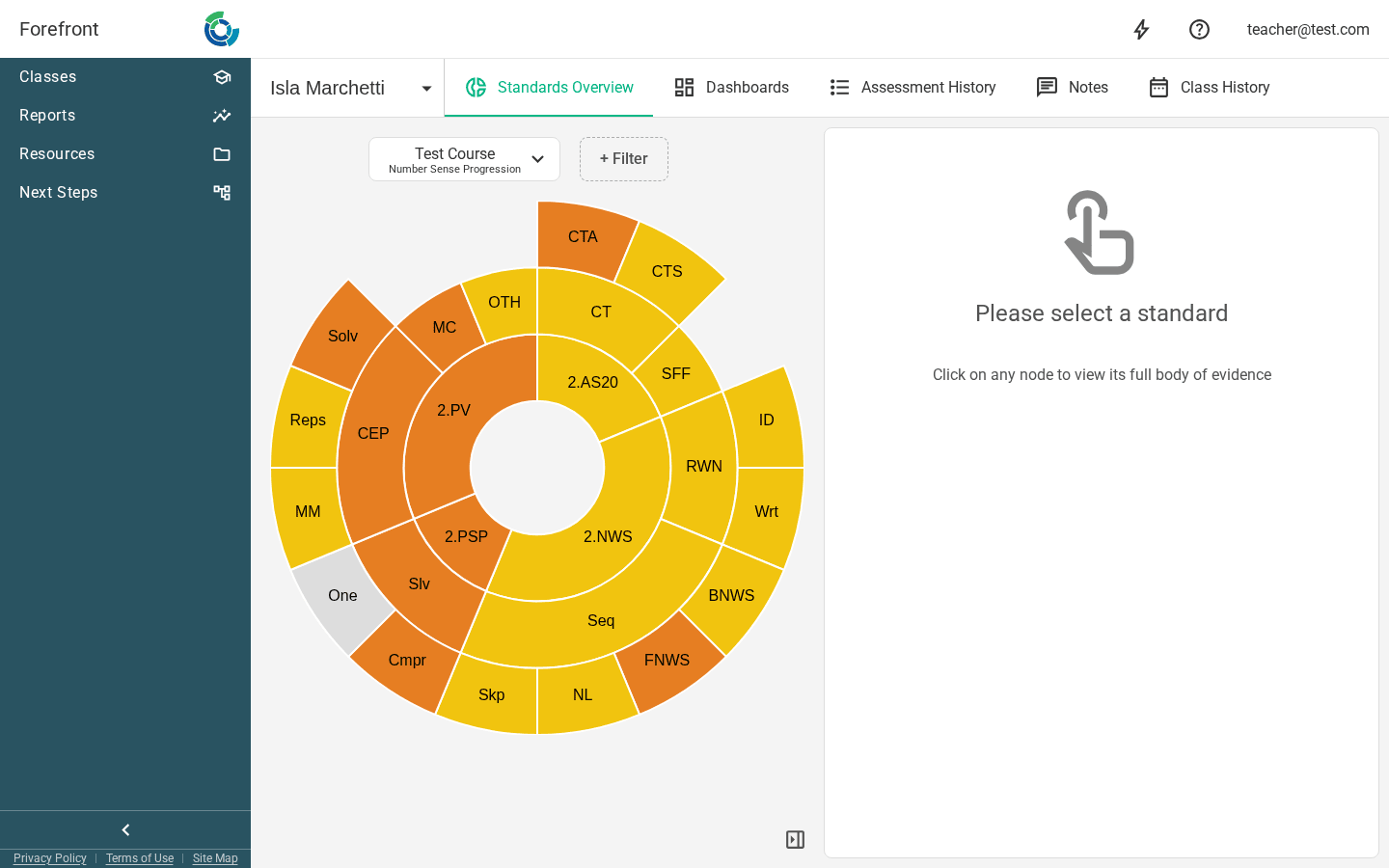Click the + Filter button
1389x868 pixels.
(624, 159)
